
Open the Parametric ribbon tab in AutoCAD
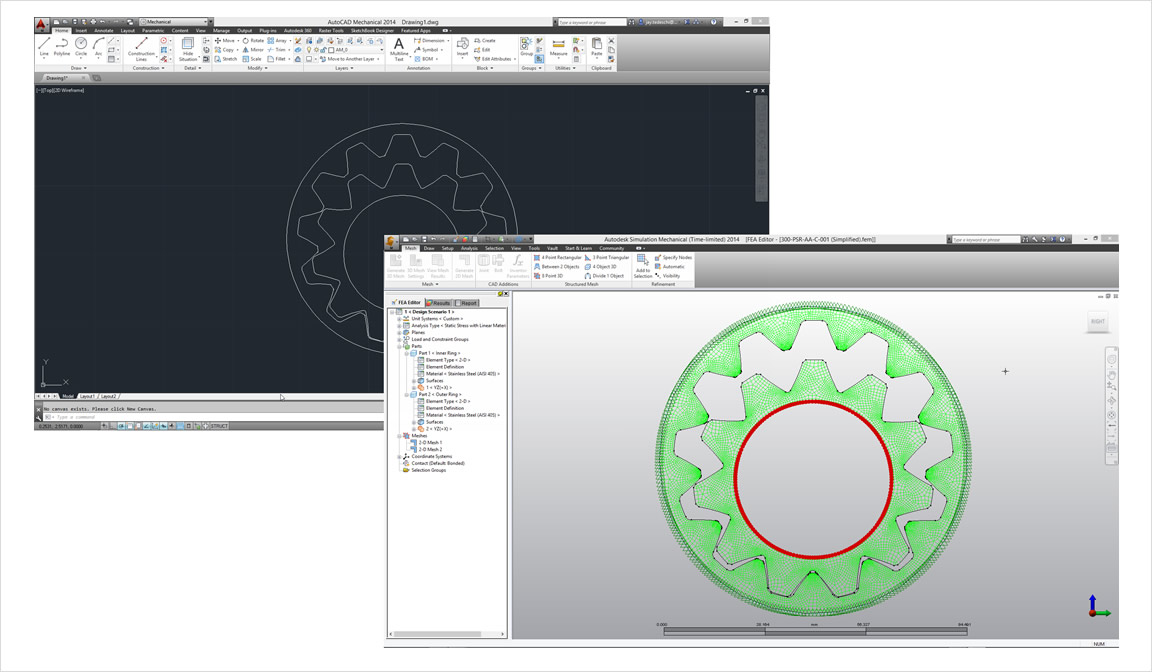click(x=153, y=31)
